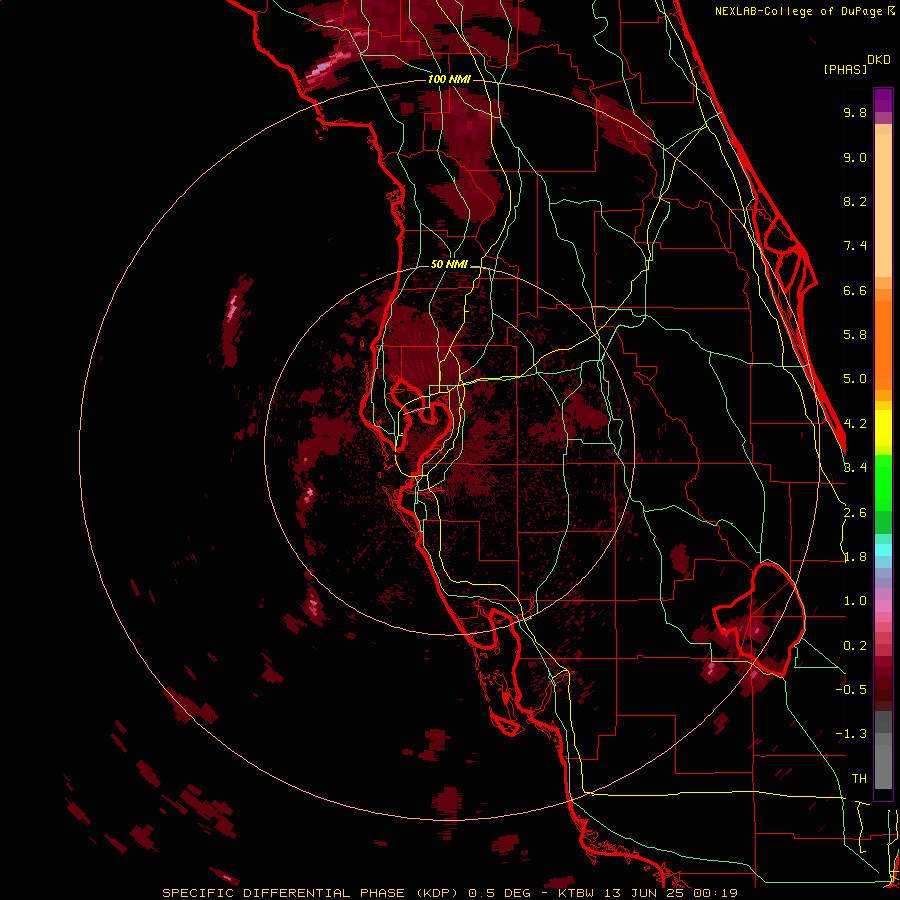
Task: Click the KTBW radar site identifier
Action: coord(577,893)
